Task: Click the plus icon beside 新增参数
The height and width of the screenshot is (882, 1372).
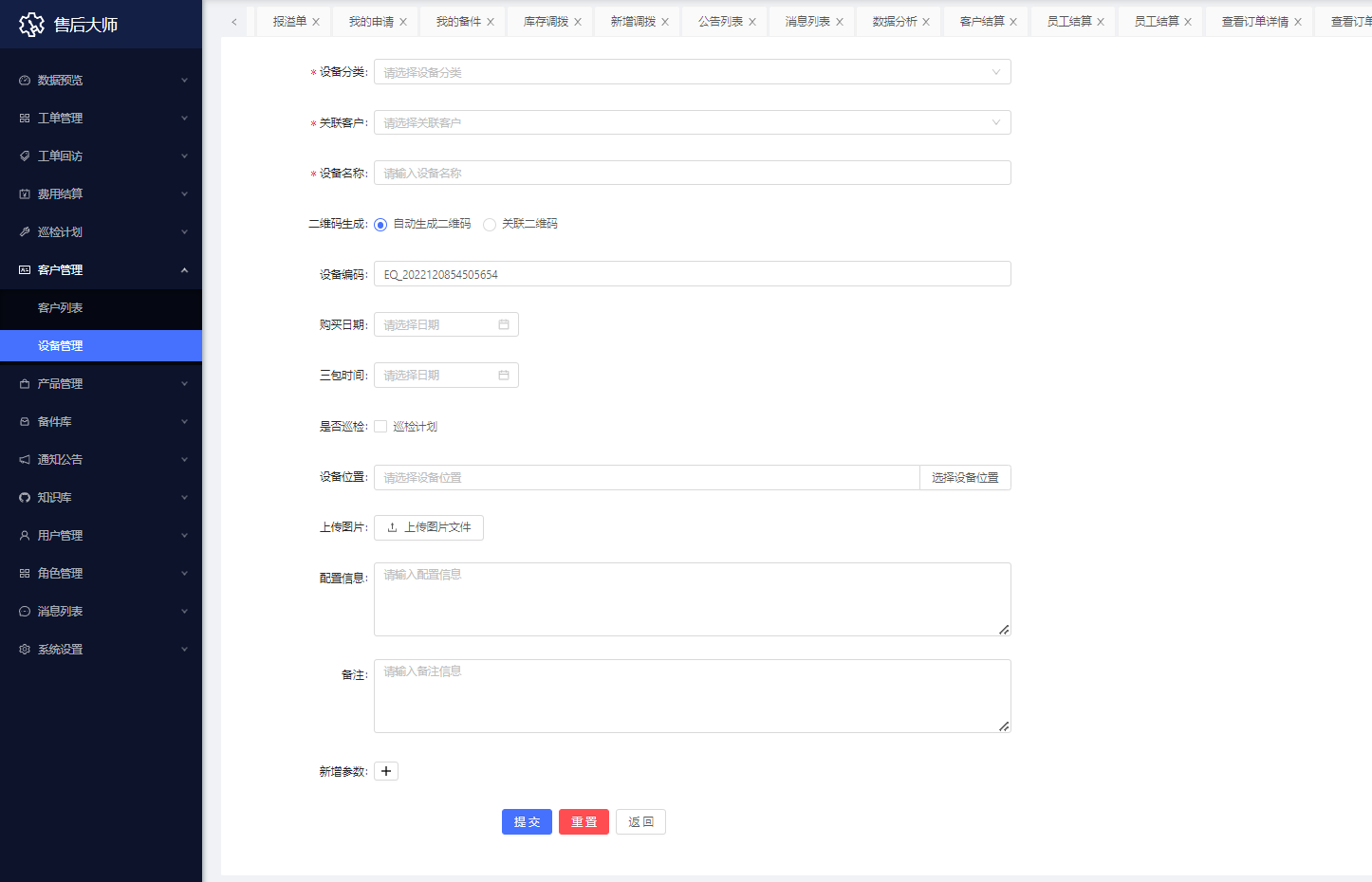Action: click(x=386, y=771)
